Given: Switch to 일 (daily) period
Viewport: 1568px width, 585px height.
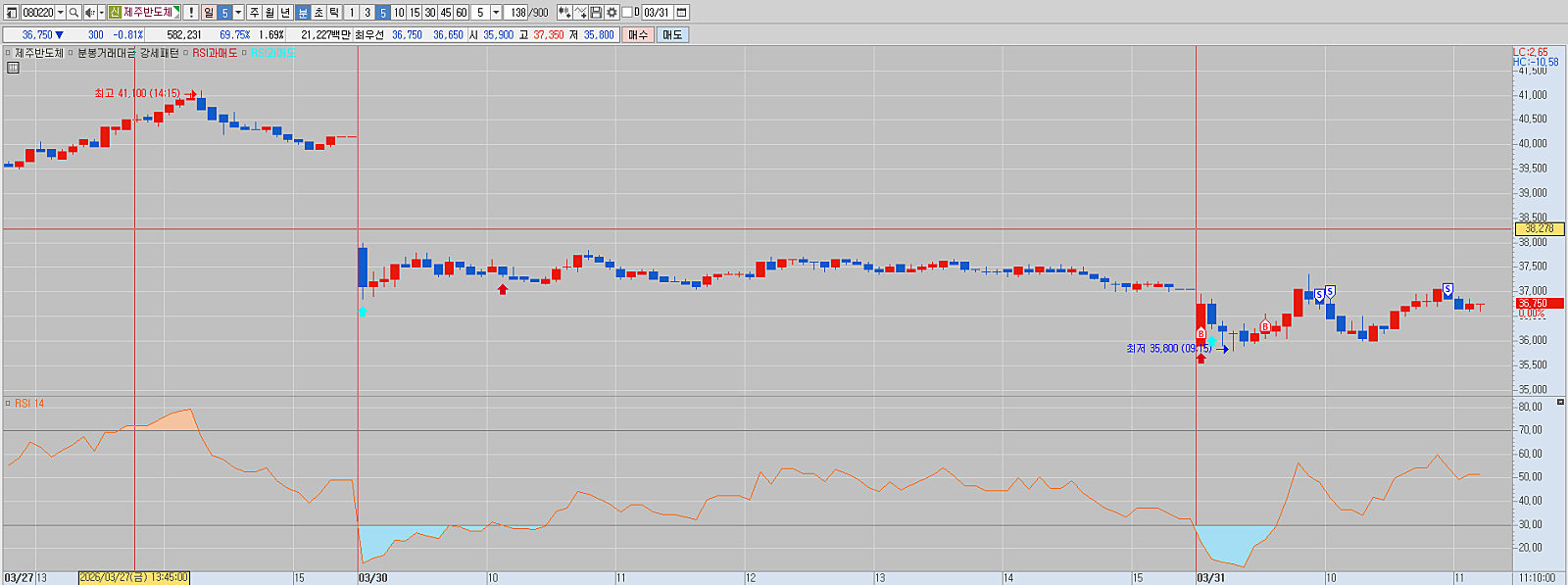Looking at the screenshot, I should click(209, 13).
